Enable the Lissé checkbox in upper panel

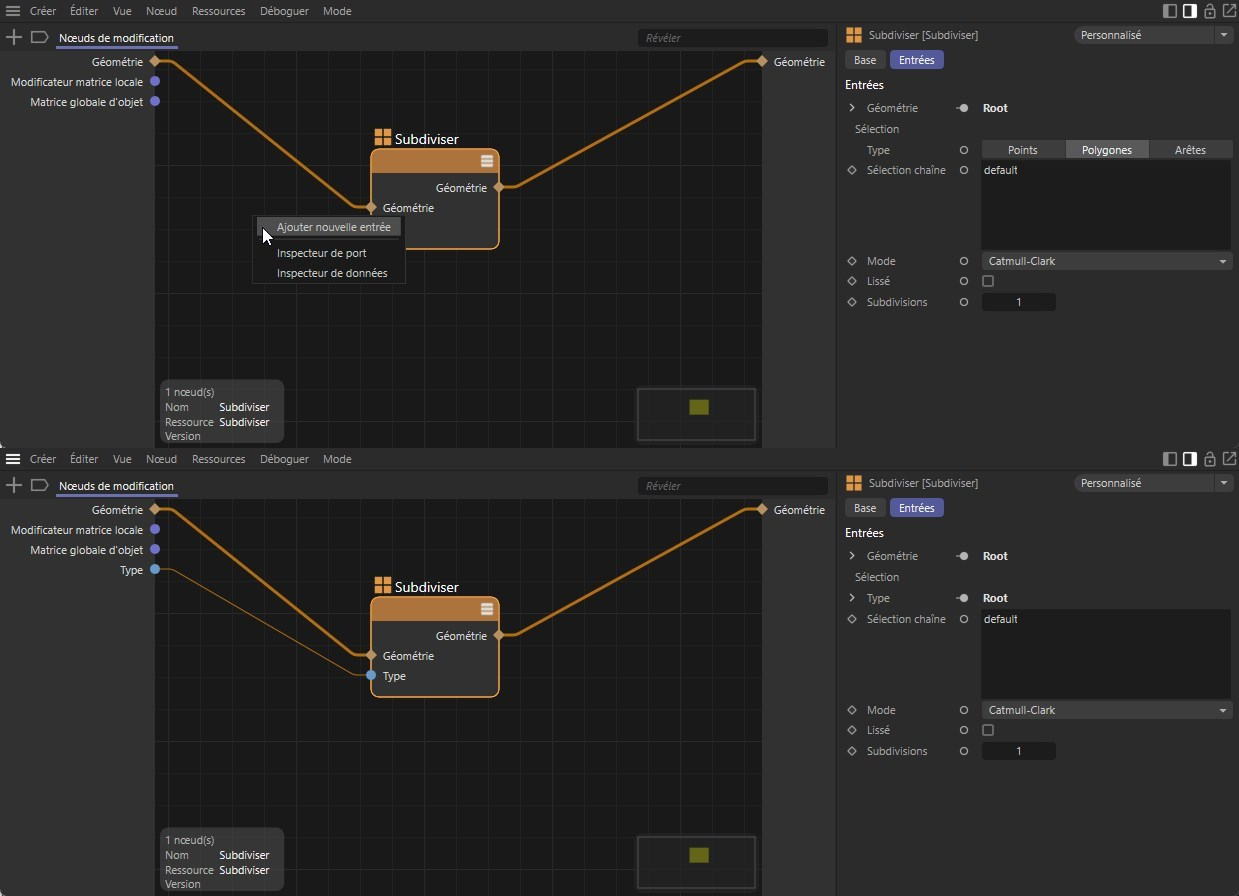coord(988,282)
